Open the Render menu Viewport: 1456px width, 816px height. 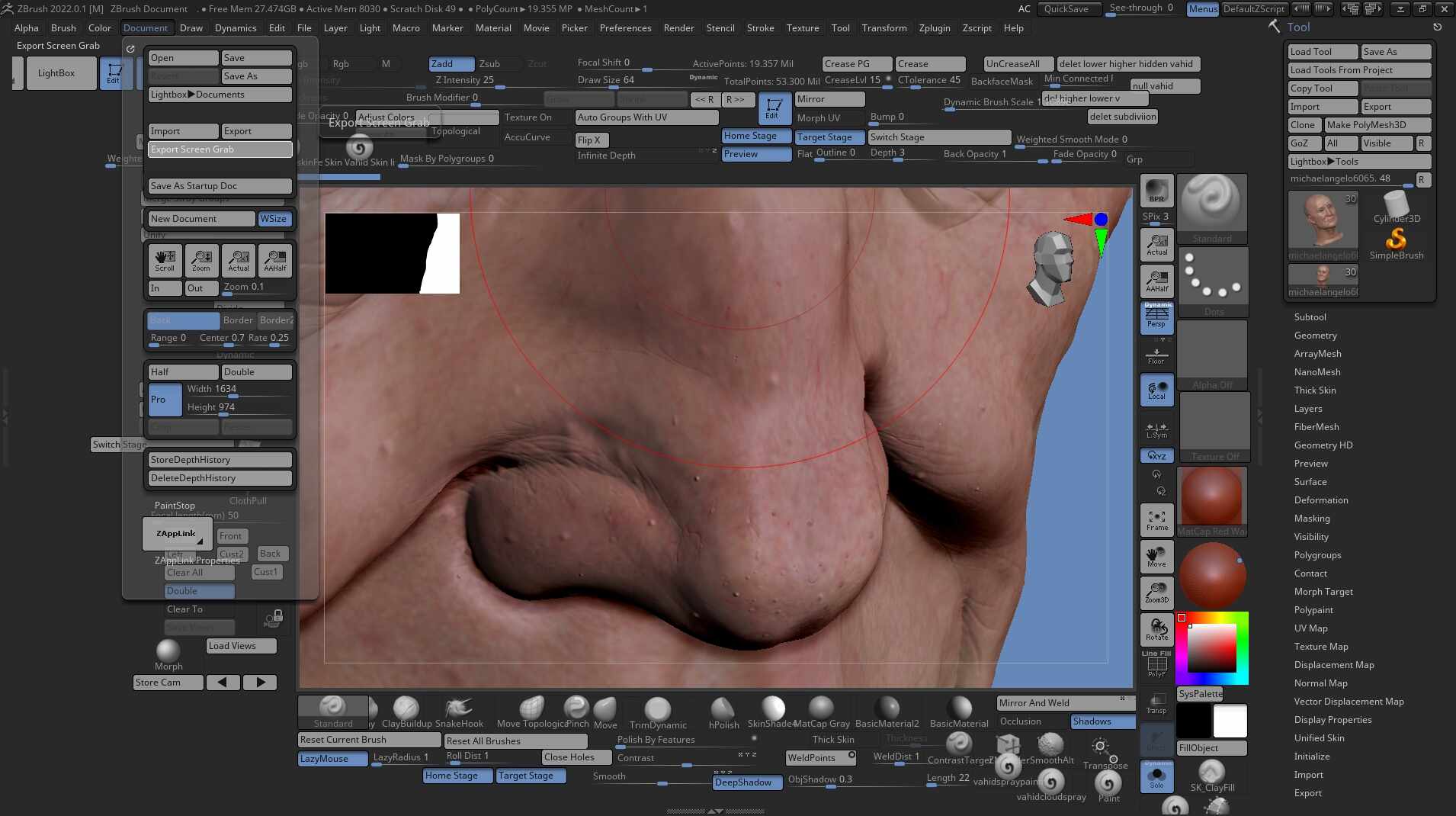coord(678,28)
